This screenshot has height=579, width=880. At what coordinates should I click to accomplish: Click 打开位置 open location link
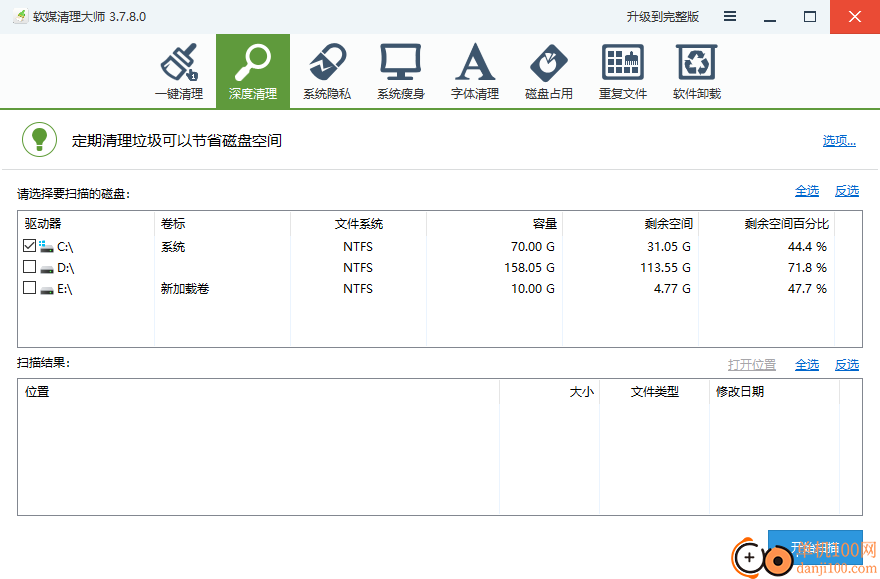click(x=752, y=365)
